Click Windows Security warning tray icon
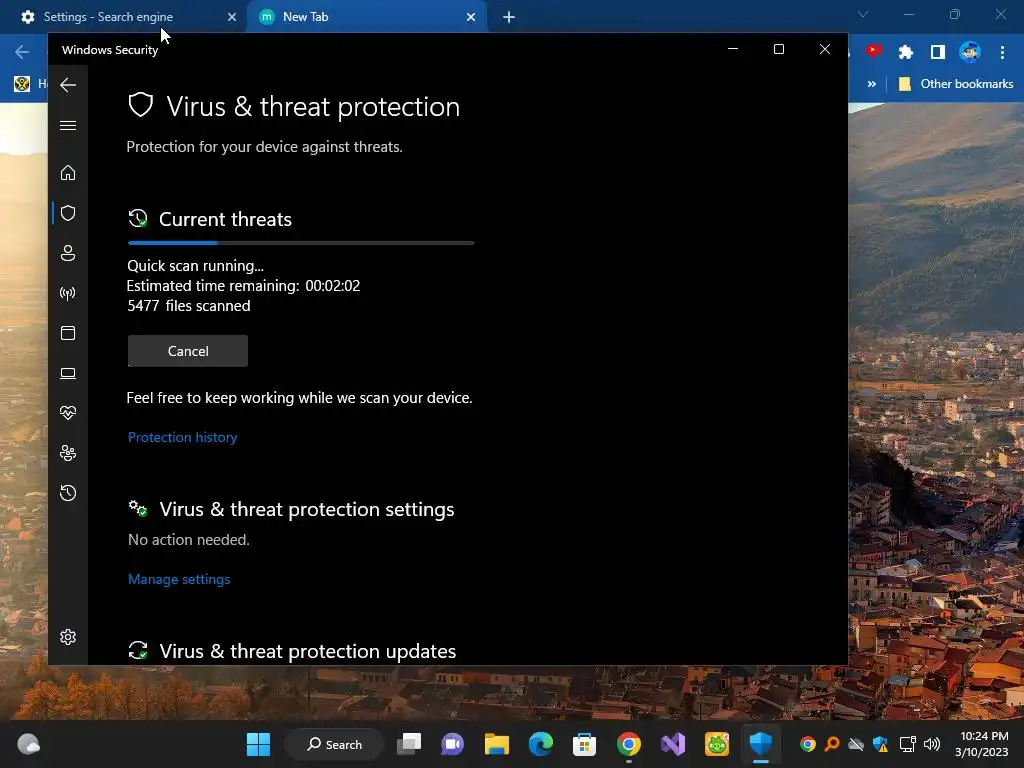Screen dimensions: 1024x768 (x=880, y=744)
